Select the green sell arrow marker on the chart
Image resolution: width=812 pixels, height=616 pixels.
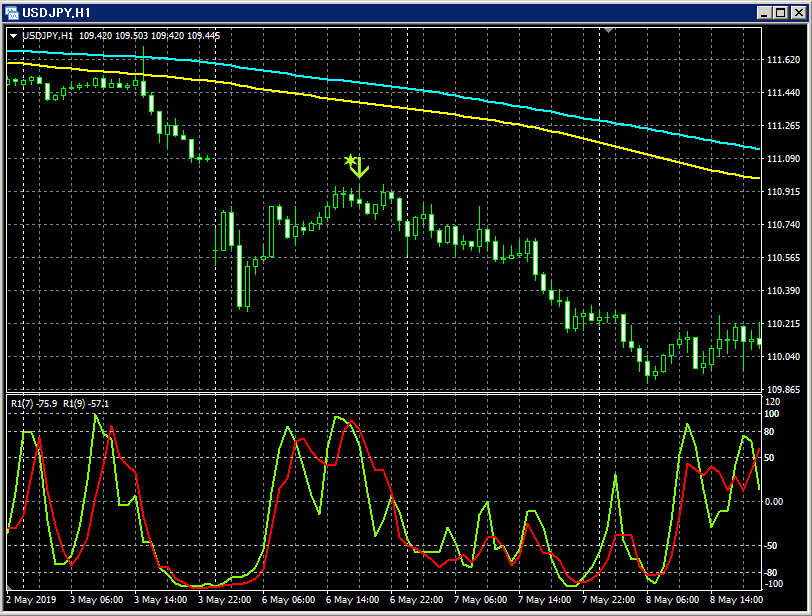(x=358, y=170)
